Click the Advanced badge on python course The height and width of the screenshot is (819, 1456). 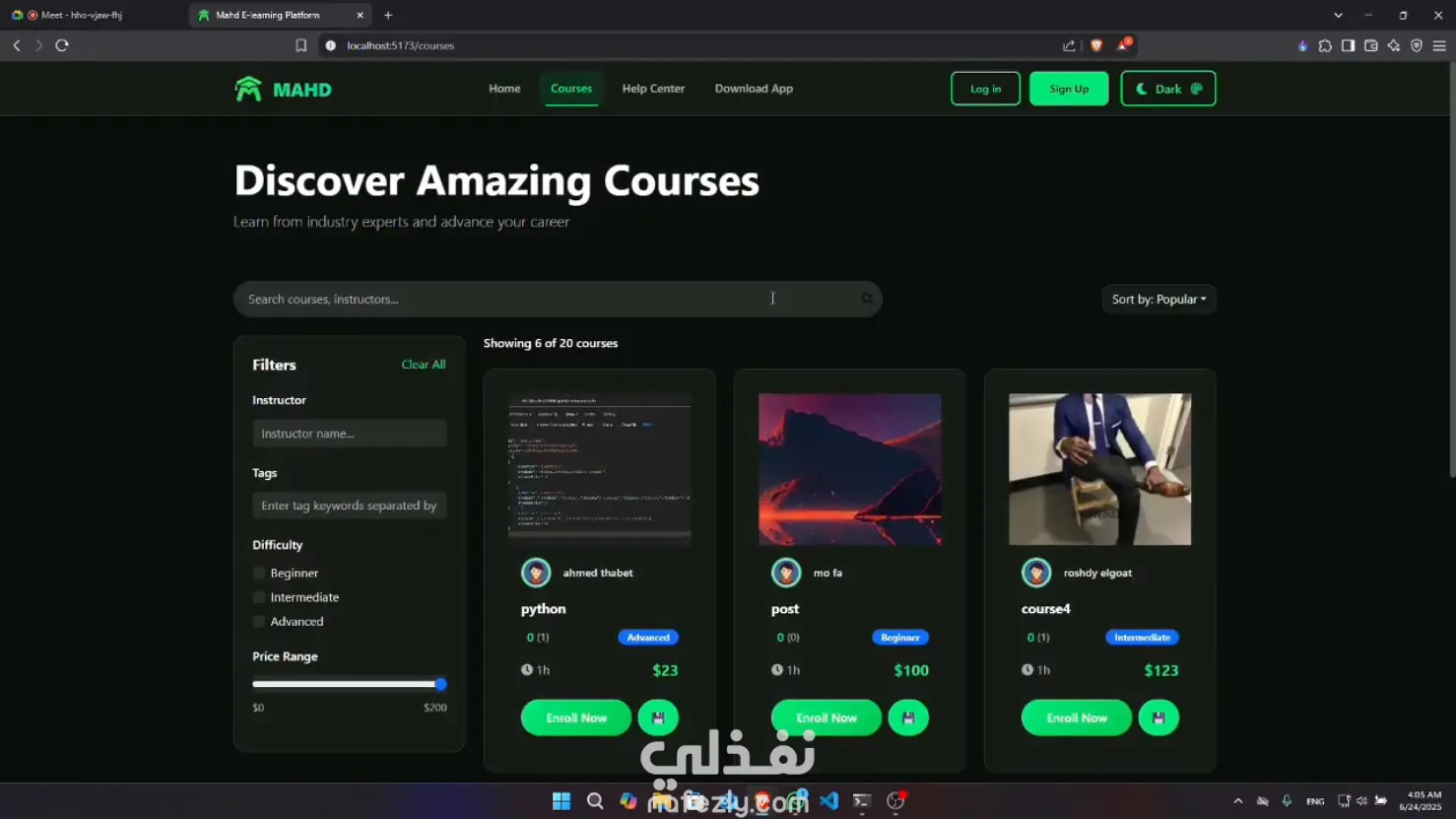[648, 638]
